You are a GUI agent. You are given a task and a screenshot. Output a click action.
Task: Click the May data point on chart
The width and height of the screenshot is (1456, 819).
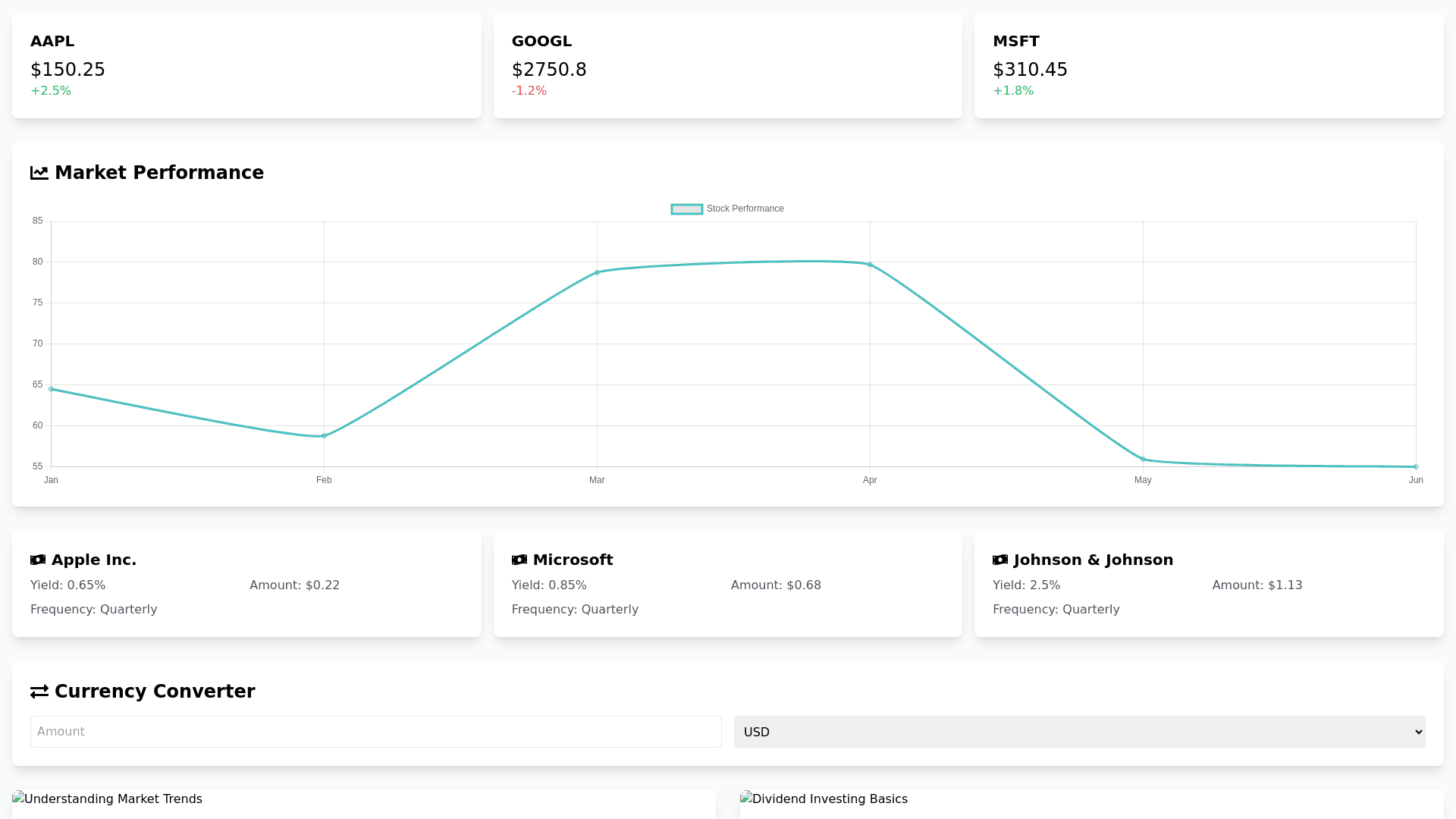click(x=1143, y=459)
